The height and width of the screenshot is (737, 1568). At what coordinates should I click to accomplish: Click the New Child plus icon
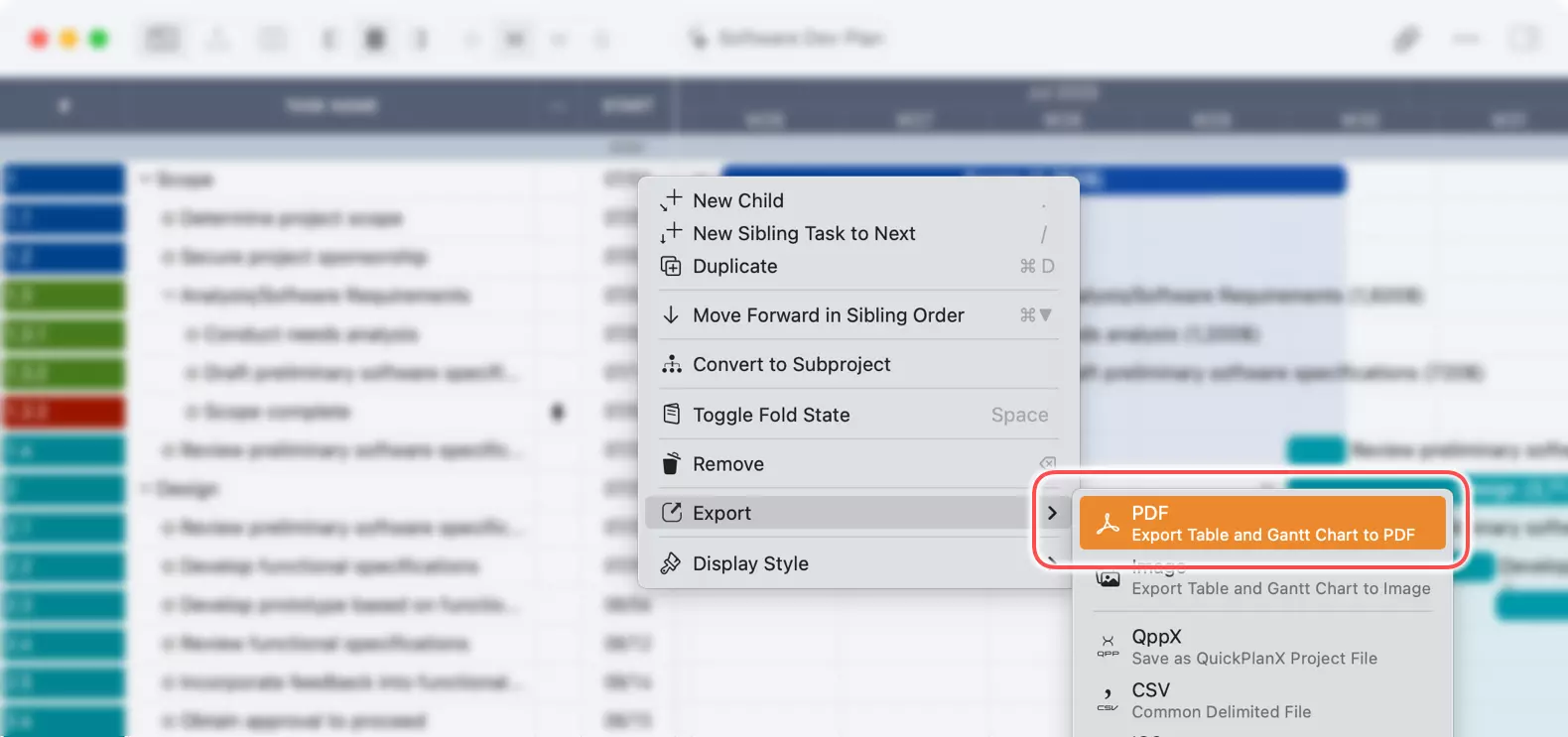(672, 199)
